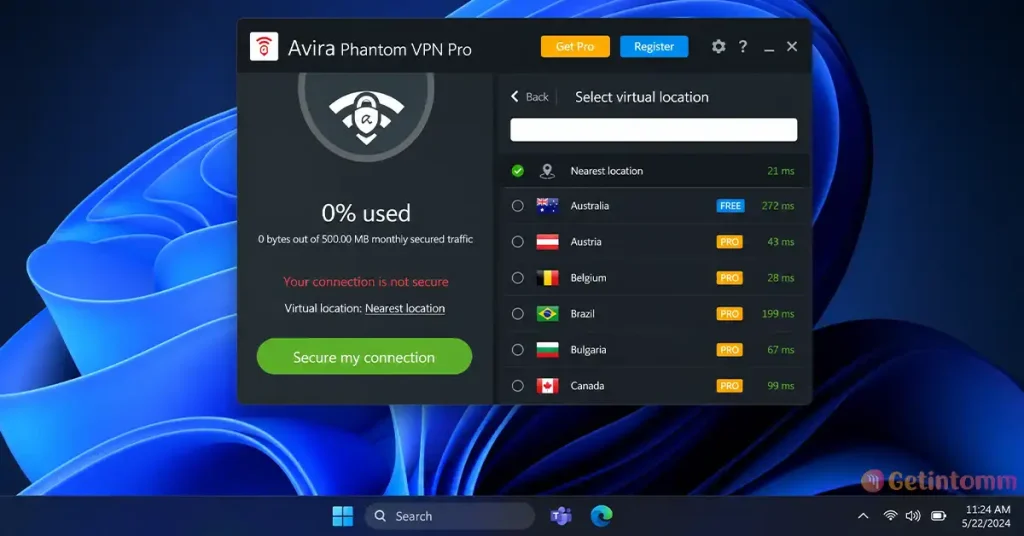
Task: Click the 28 ms latency value
Action: pyautogui.click(x=780, y=277)
